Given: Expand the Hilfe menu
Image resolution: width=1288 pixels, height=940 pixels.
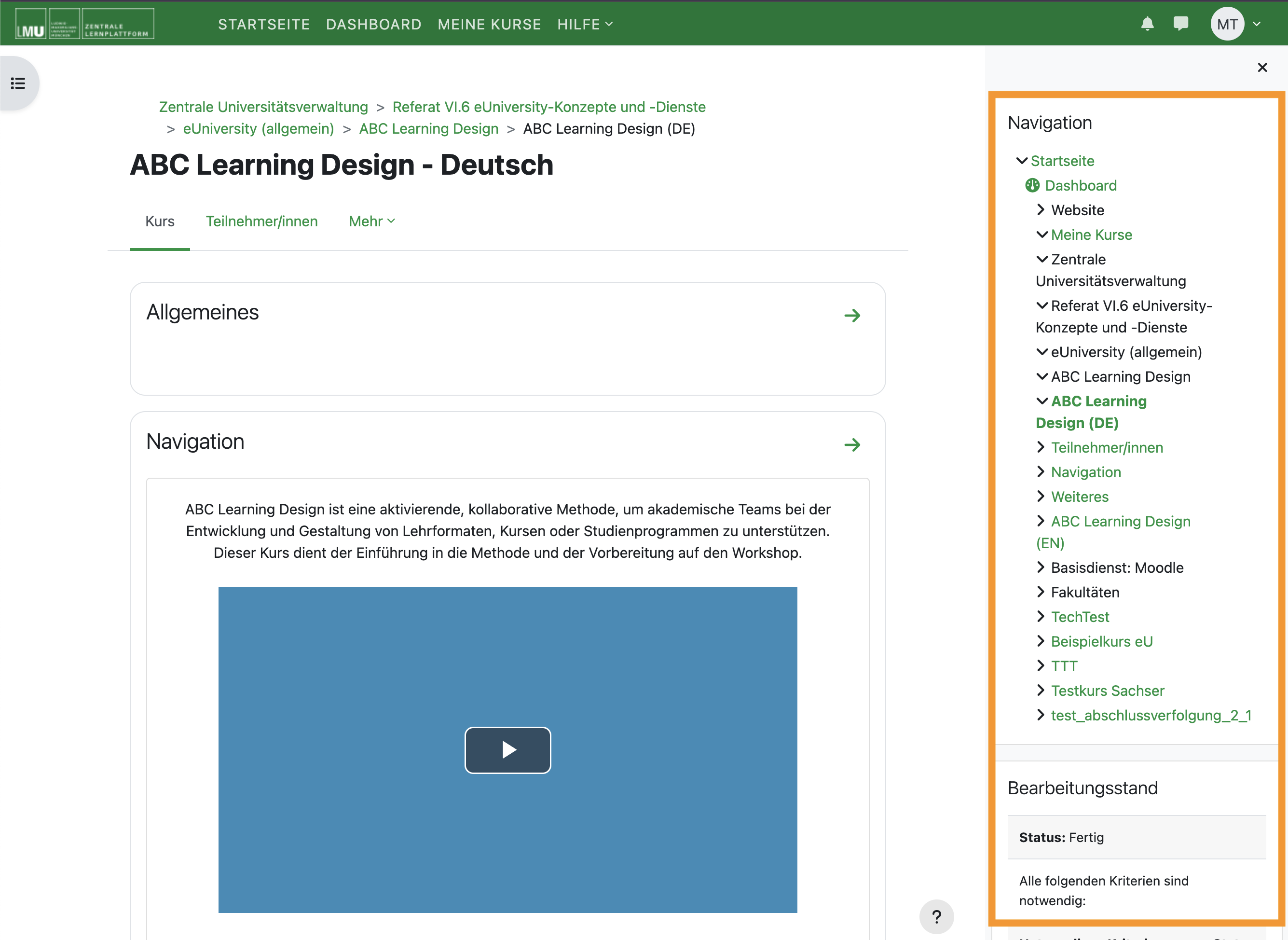Looking at the screenshot, I should [585, 25].
